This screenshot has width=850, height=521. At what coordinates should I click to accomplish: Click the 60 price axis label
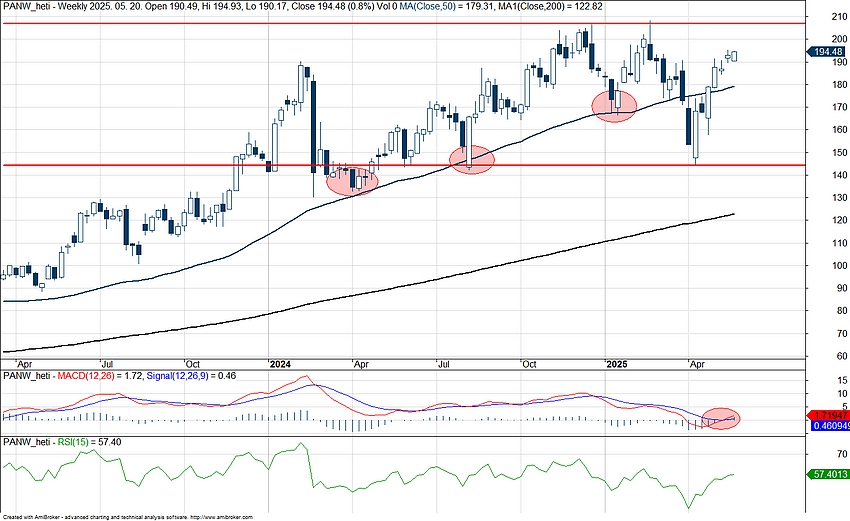point(841,356)
